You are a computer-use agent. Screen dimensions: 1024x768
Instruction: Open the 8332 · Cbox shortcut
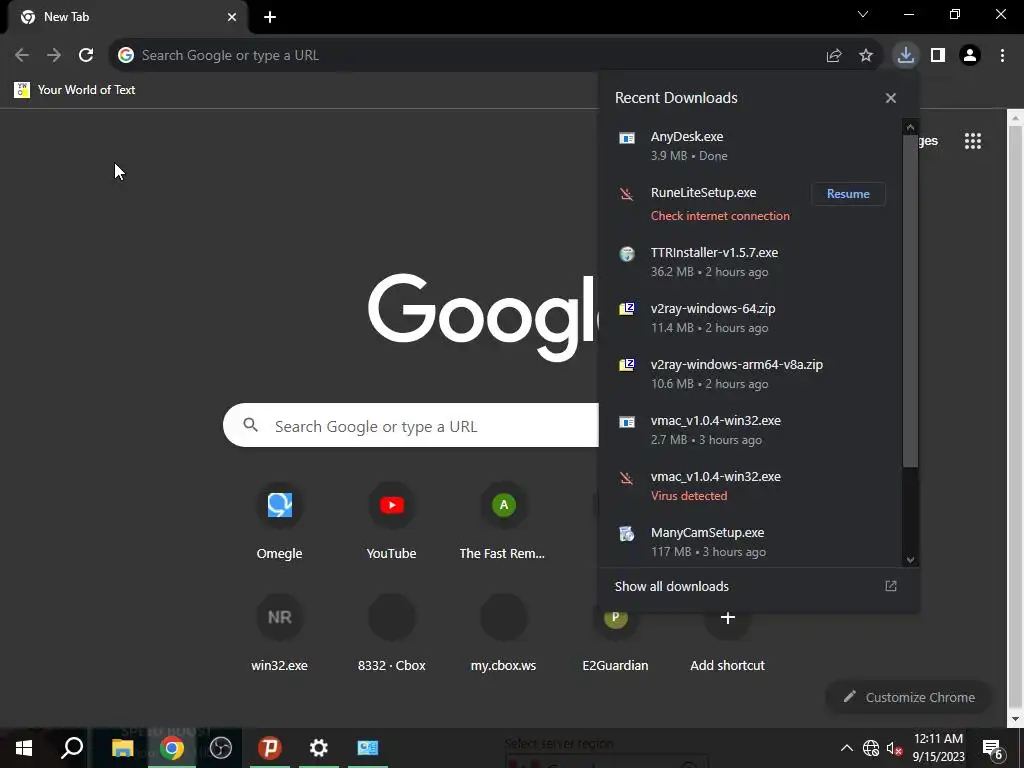(x=391, y=632)
